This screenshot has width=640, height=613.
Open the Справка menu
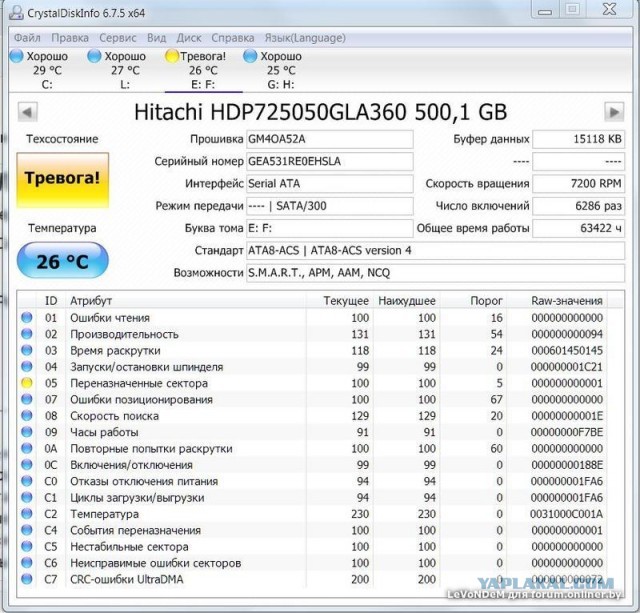(x=233, y=38)
